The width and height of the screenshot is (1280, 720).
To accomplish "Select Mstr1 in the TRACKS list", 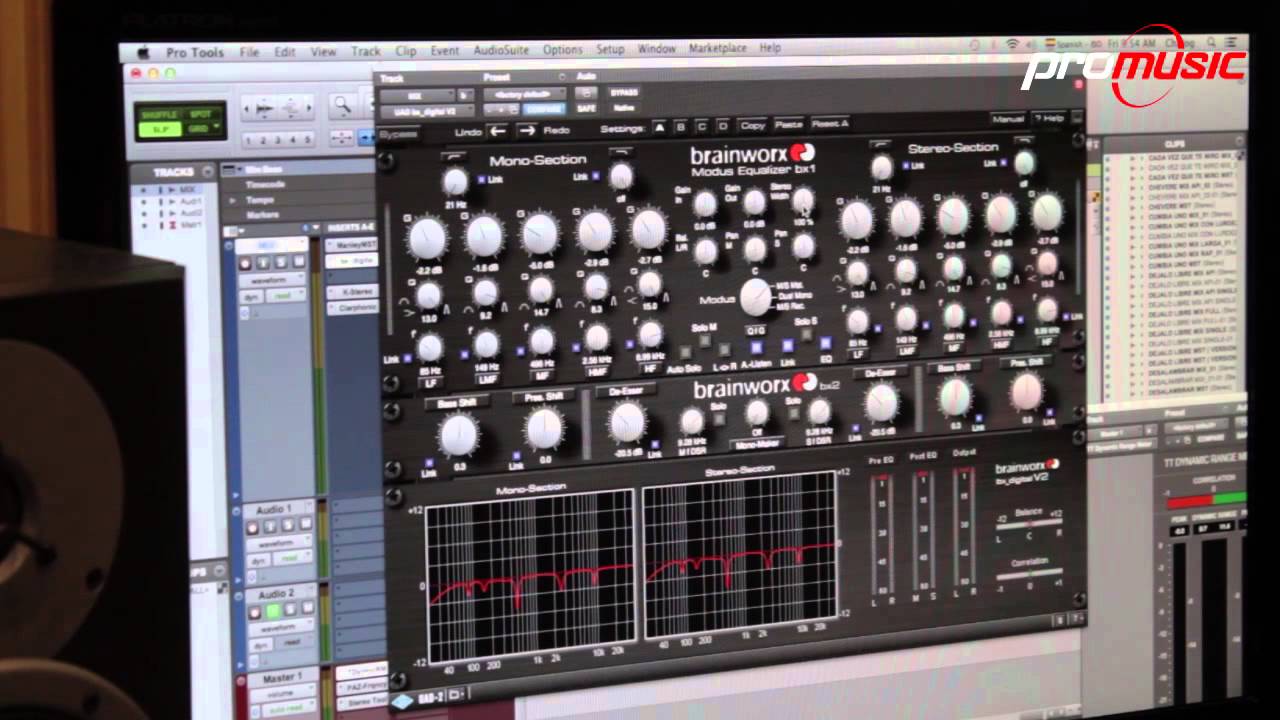I will [x=191, y=225].
